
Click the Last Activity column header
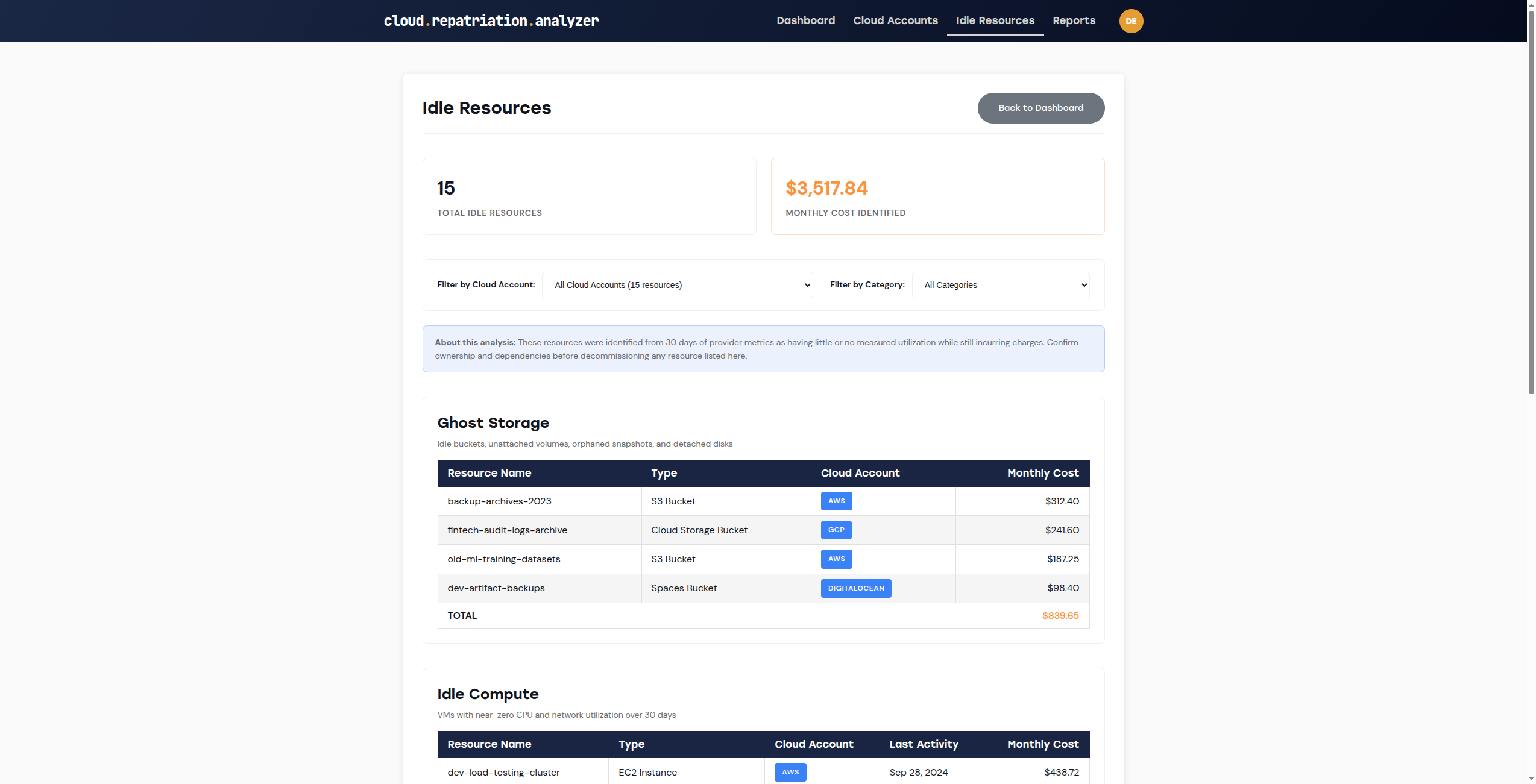tap(924, 745)
